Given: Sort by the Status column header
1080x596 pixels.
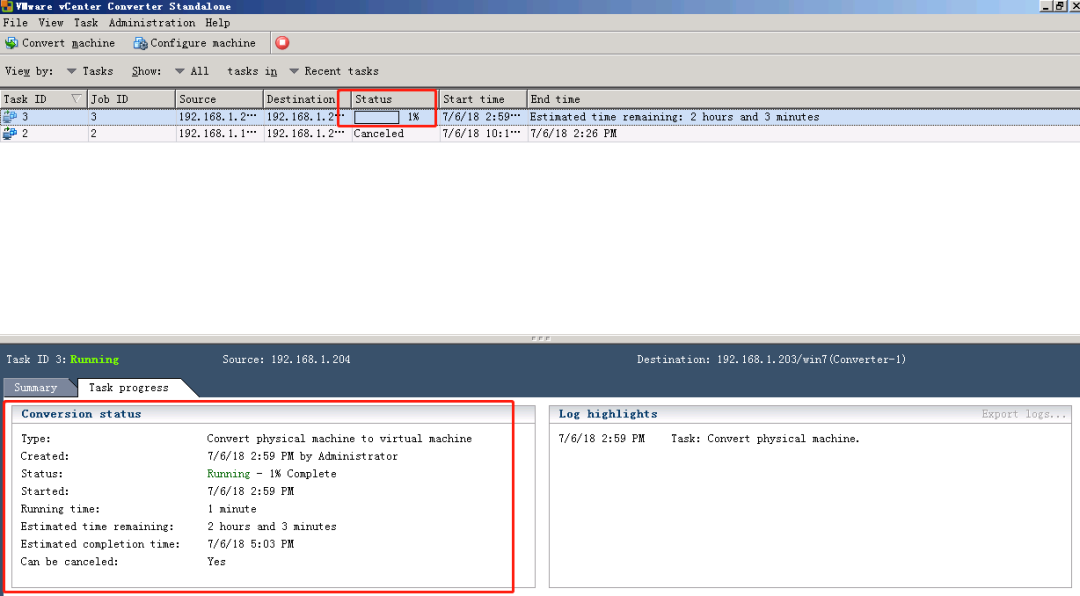Looking at the screenshot, I should tap(395, 99).
